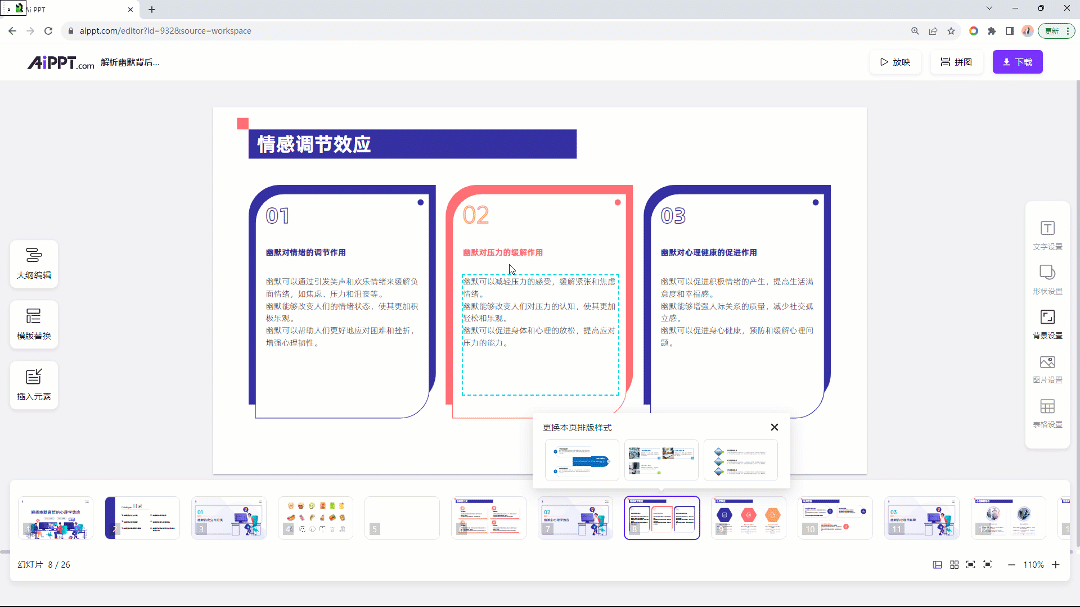Open the 文字设置 text settings panel
The height and width of the screenshot is (607, 1080).
tap(1047, 234)
